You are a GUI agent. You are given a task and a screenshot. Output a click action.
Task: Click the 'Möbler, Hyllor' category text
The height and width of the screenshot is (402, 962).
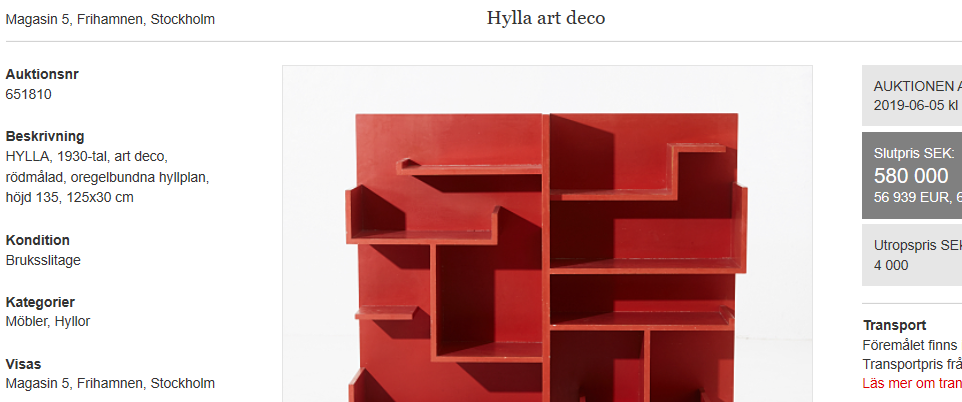(x=48, y=321)
